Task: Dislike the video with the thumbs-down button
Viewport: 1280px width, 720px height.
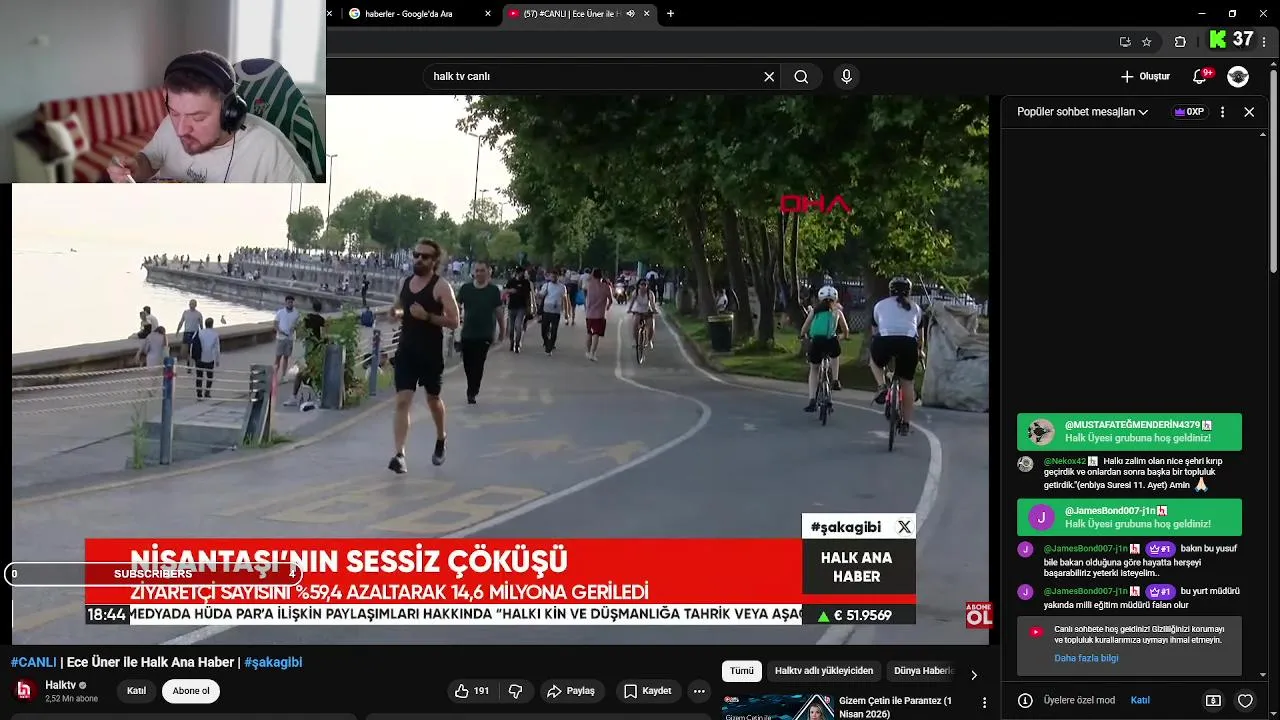Action: click(x=516, y=691)
